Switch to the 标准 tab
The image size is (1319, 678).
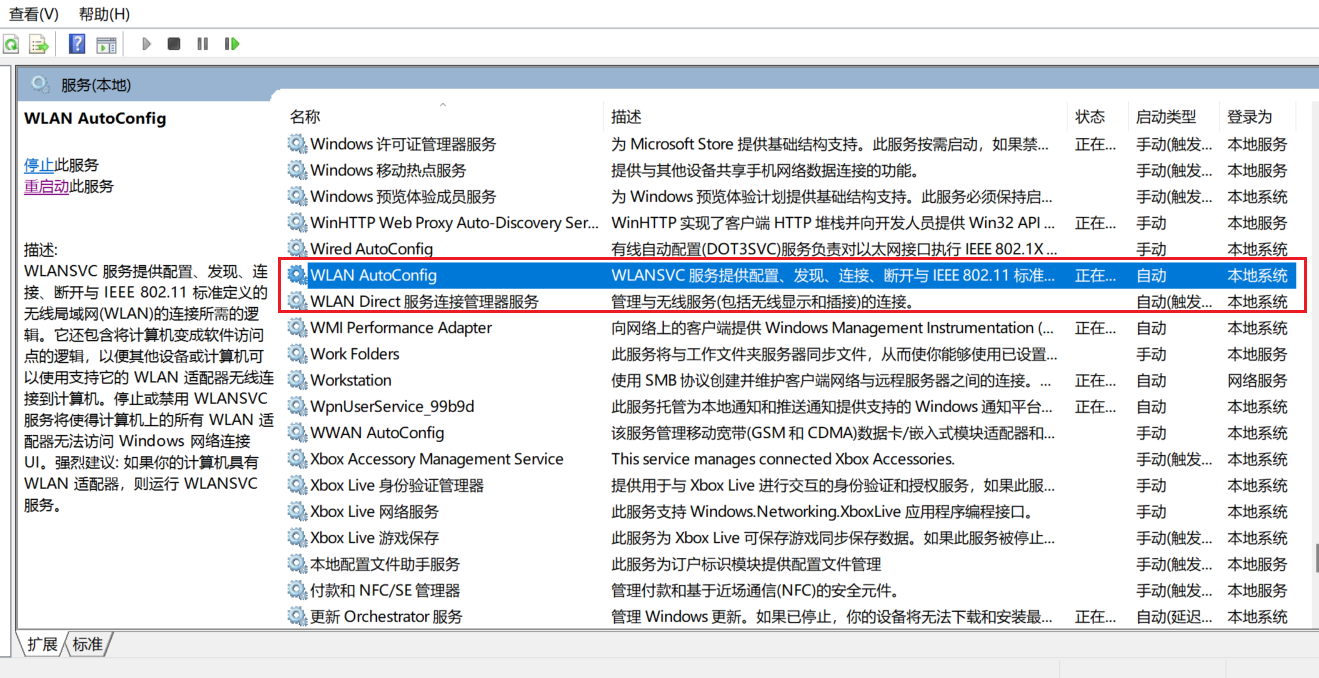click(87, 644)
